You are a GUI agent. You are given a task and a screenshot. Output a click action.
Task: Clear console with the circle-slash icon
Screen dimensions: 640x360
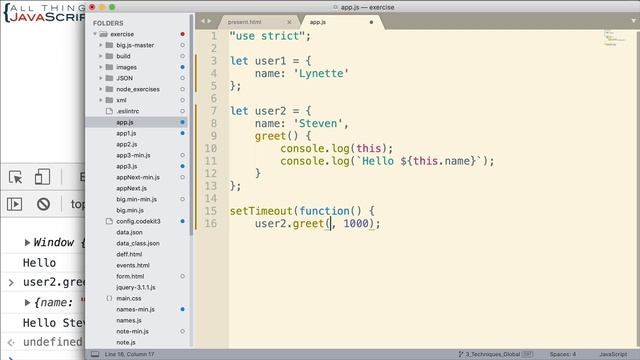[43, 204]
